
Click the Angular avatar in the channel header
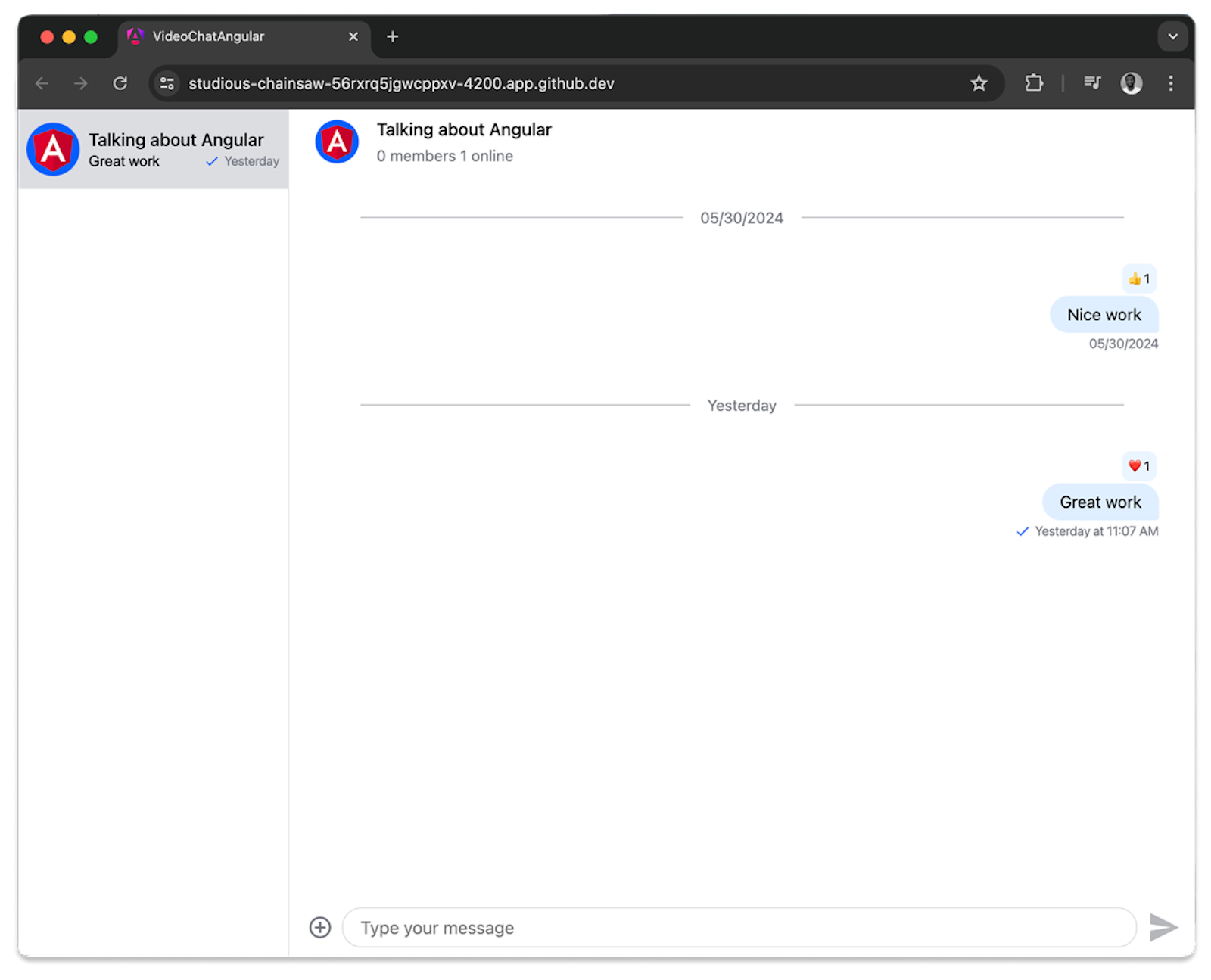click(336, 142)
